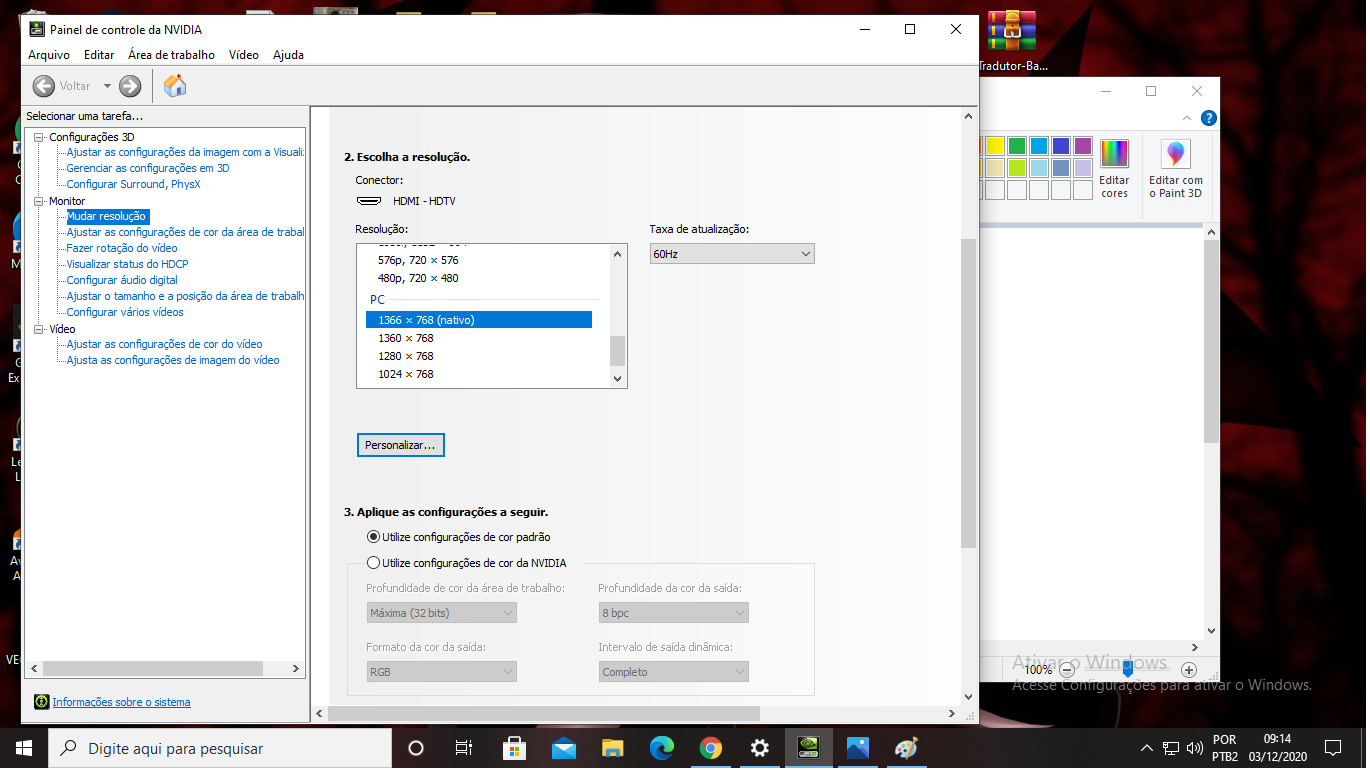This screenshot has height=770, width=1370.
Task: Open Settings gear from taskbar
Action: (x=759, y=748)
